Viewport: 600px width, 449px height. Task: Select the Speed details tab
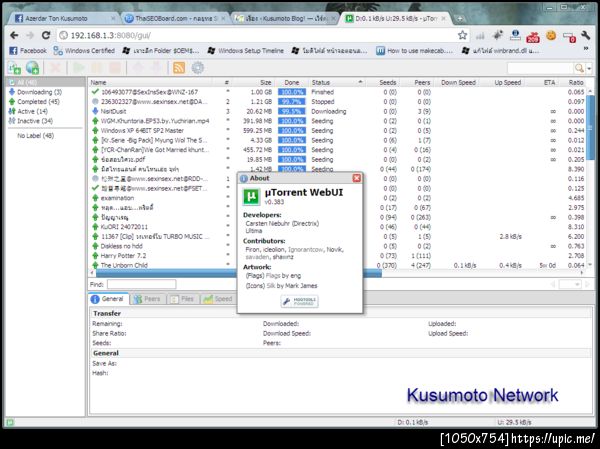point(218,299)
